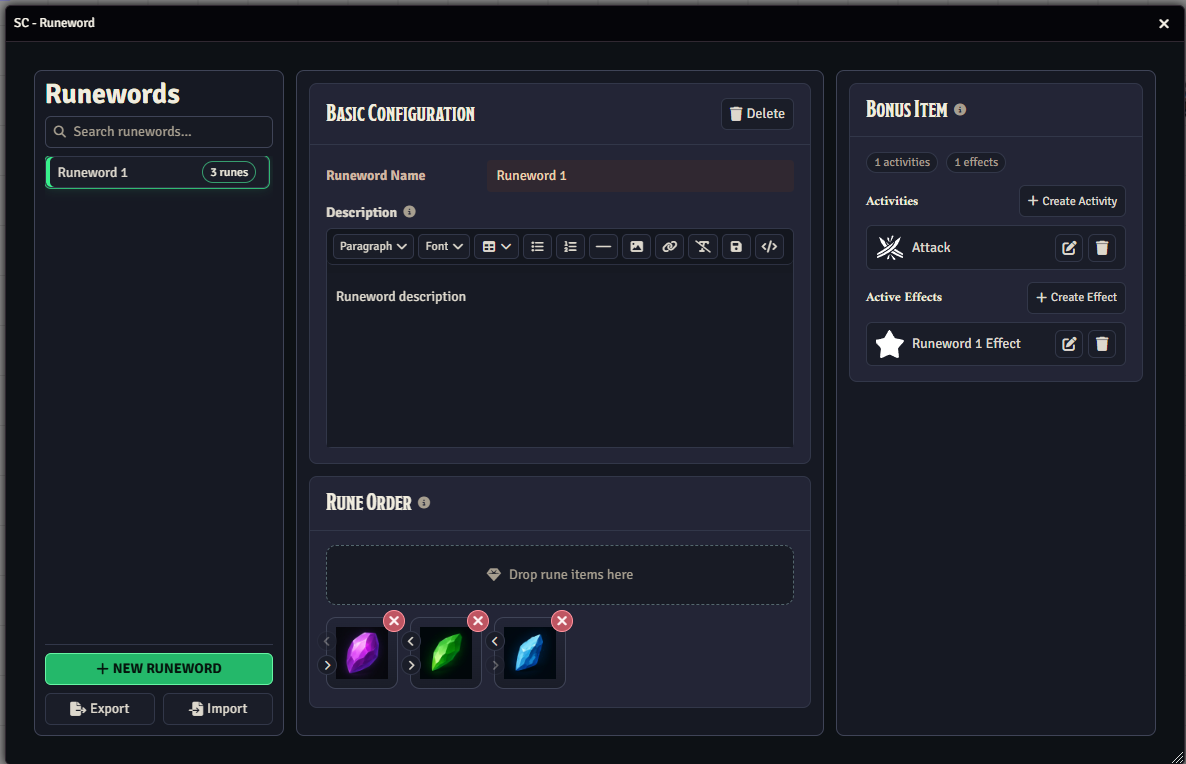Select the purple rune thumbnail

click(x=362, y=653)
